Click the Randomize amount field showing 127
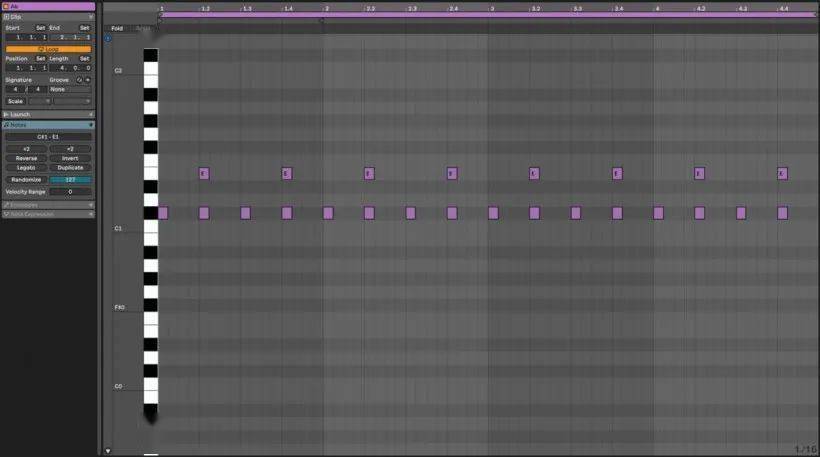820x457 pixels. pos(70,180)
